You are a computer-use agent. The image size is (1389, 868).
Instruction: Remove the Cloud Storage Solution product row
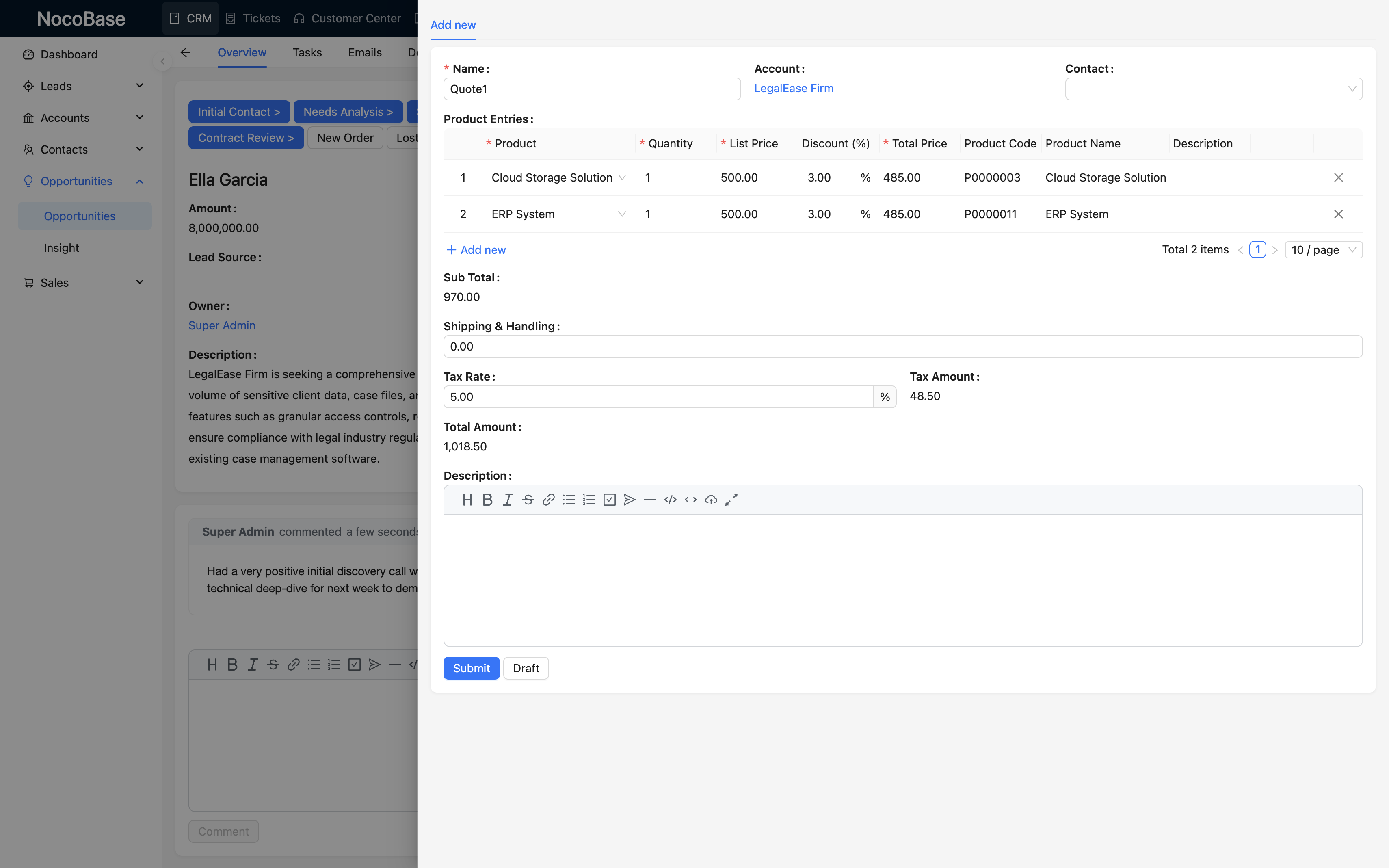click(x=1339, y=177)
